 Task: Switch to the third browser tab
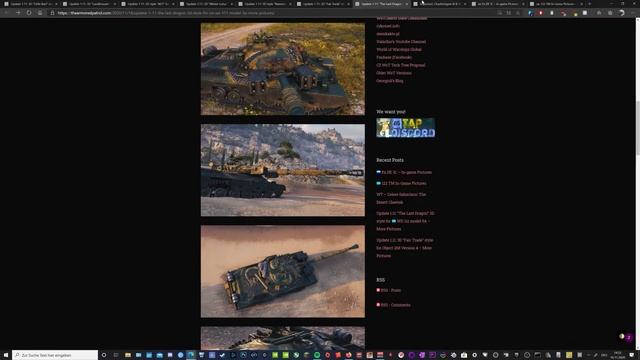coord(147,4)
